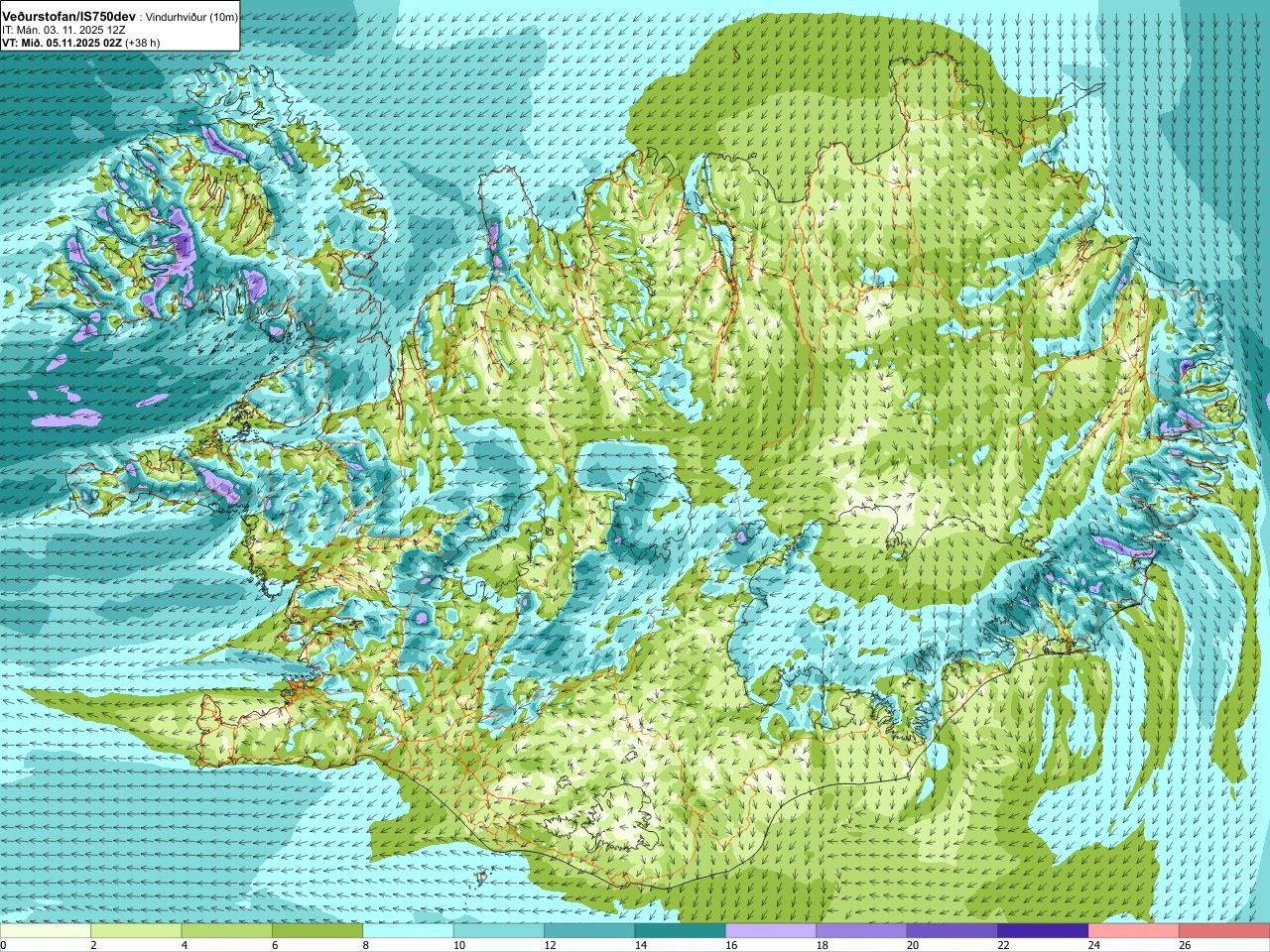
Task: Pick the salmon legend swatch above 26
Action: coord(1224,930)
